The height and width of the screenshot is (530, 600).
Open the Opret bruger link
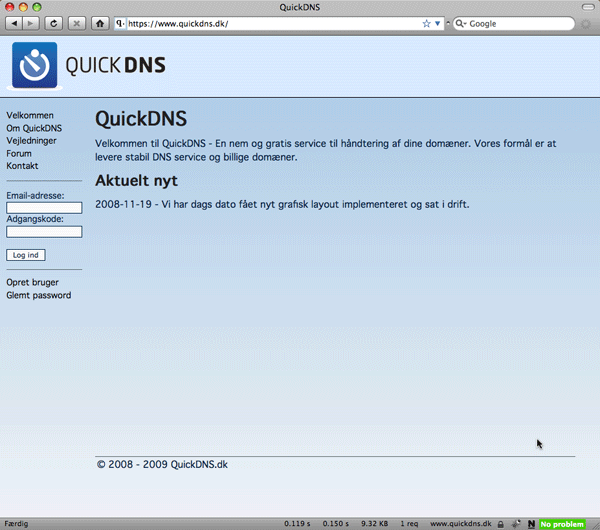[x=33, y=282]
